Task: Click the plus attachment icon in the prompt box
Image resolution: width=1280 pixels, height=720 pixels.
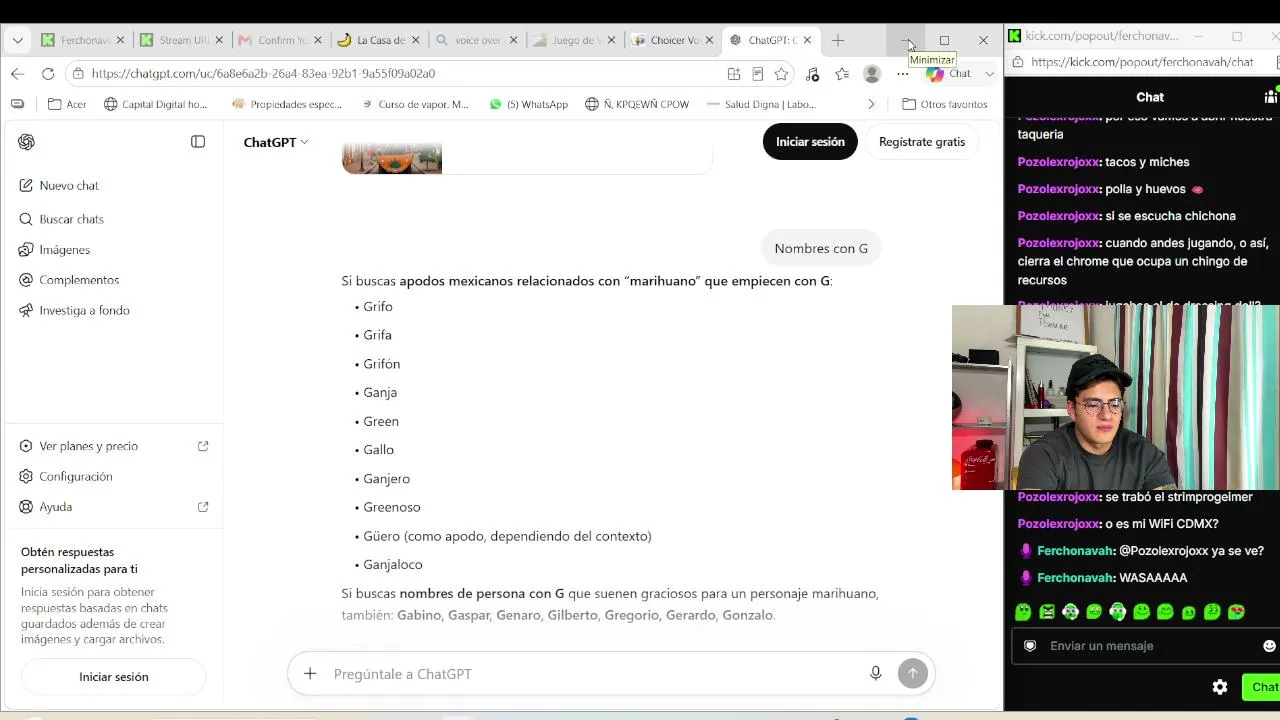Action: 310,674
